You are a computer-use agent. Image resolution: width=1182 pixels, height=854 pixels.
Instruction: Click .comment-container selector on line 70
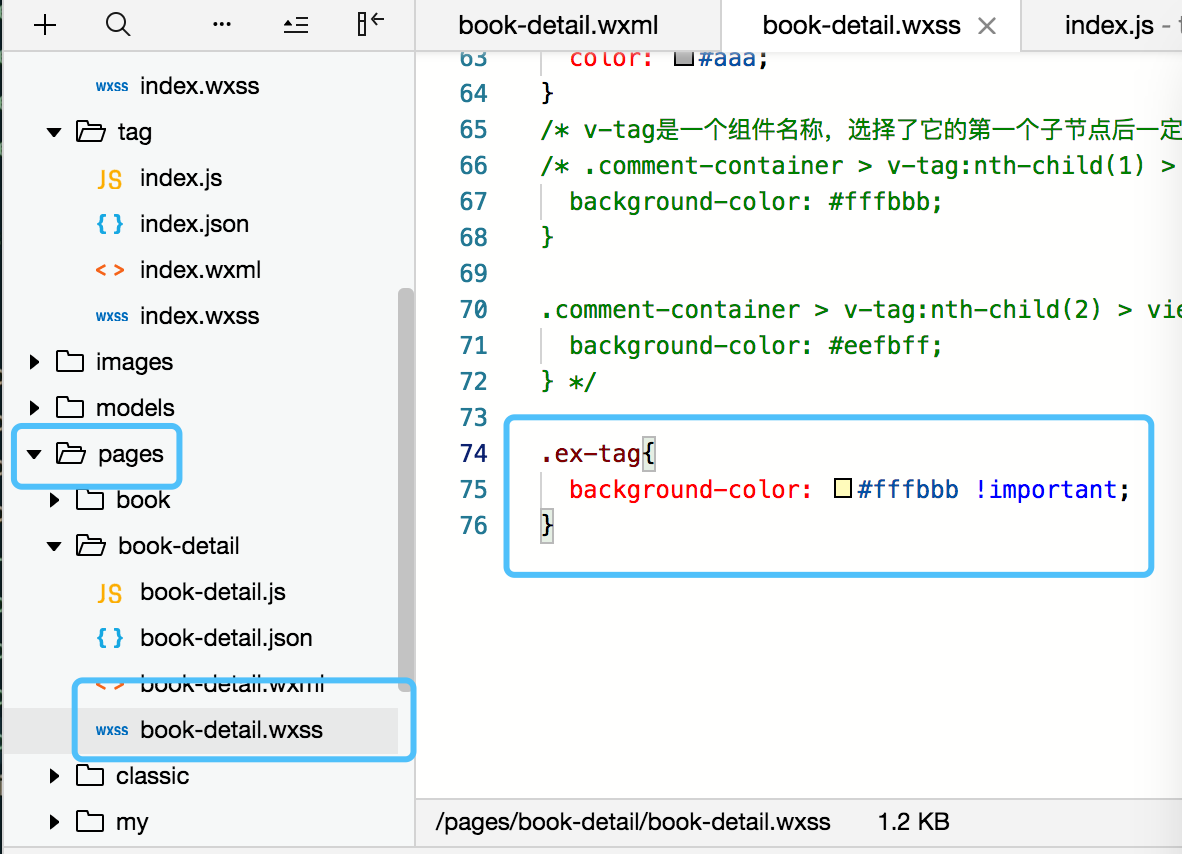(x=670, y=309)
